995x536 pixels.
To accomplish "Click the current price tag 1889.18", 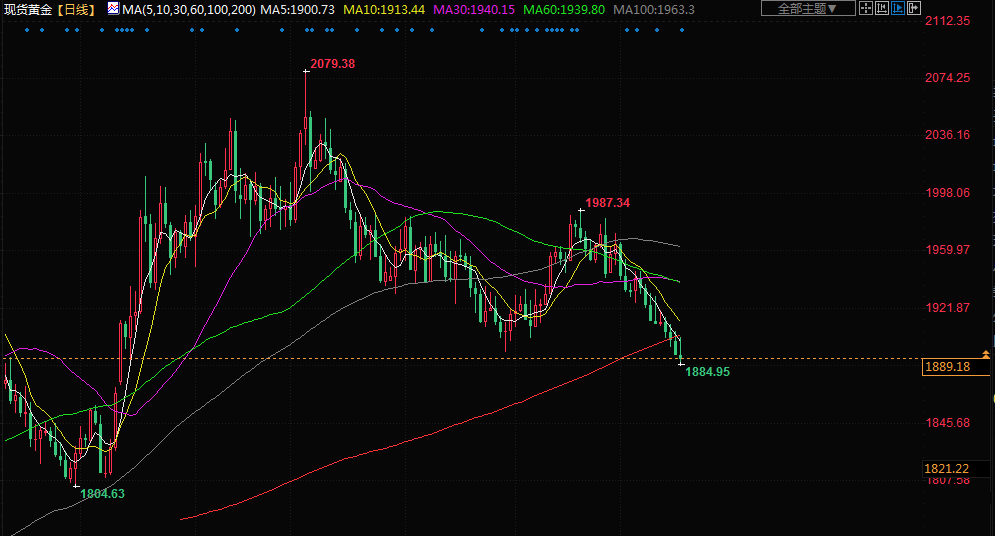I will 949,368.
